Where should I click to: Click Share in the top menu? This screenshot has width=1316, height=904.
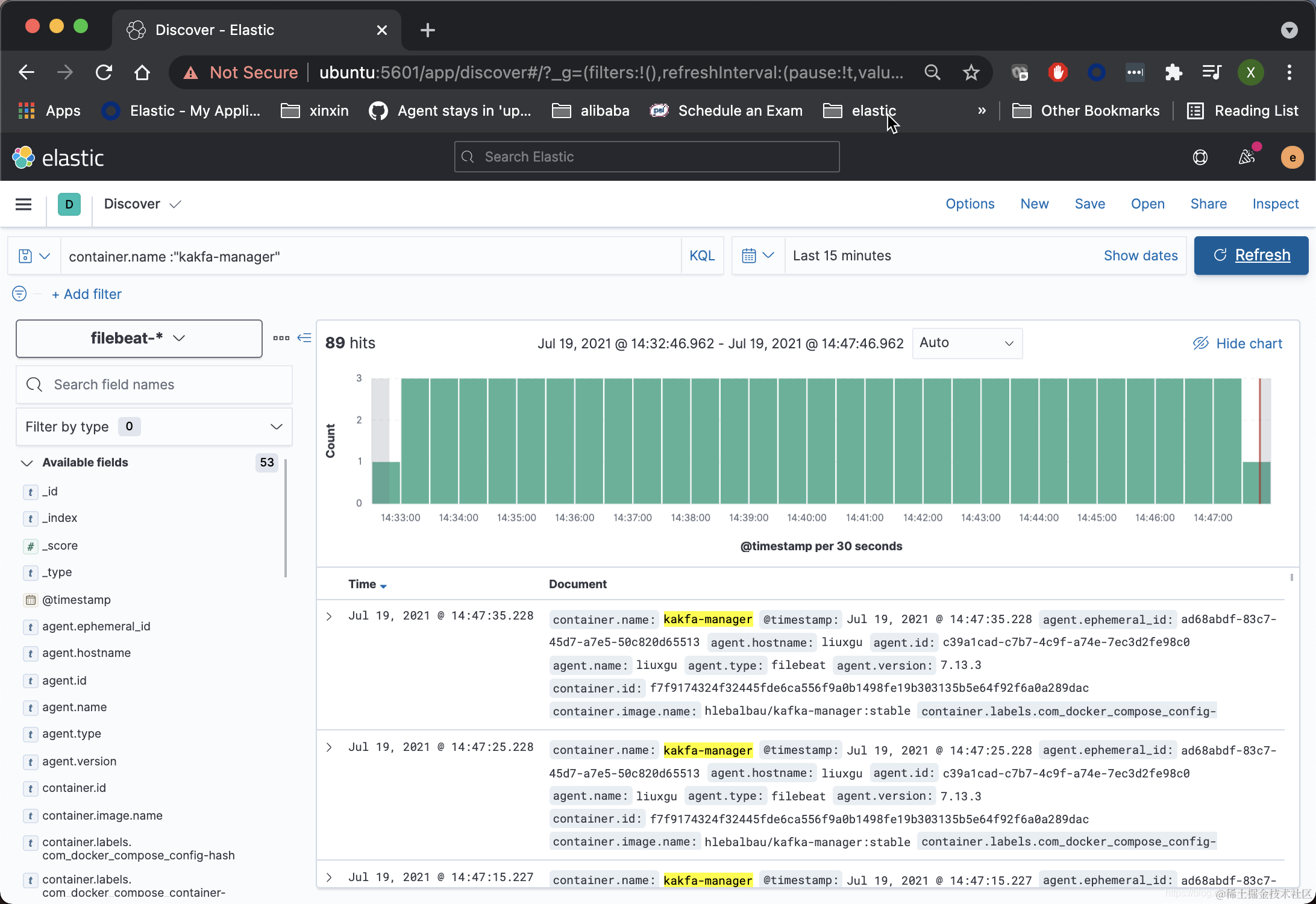(x=1208, y=204)
